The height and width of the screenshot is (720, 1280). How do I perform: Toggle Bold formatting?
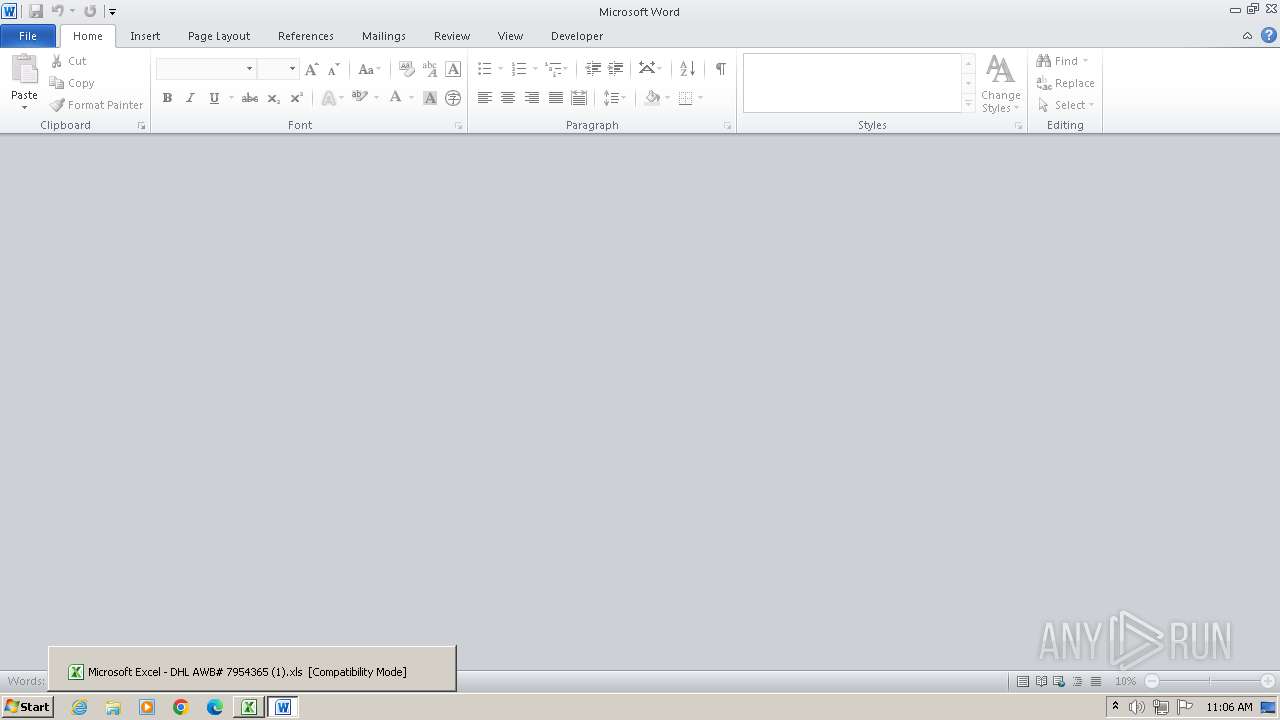click(x=167, y=98)
